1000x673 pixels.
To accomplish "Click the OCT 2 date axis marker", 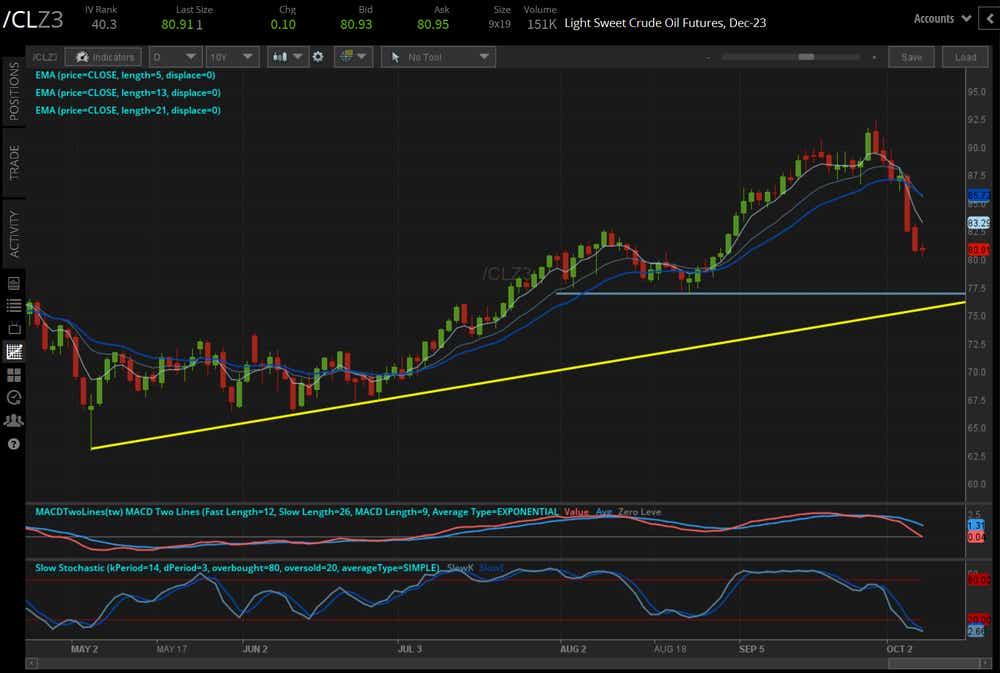I will 899,649.
